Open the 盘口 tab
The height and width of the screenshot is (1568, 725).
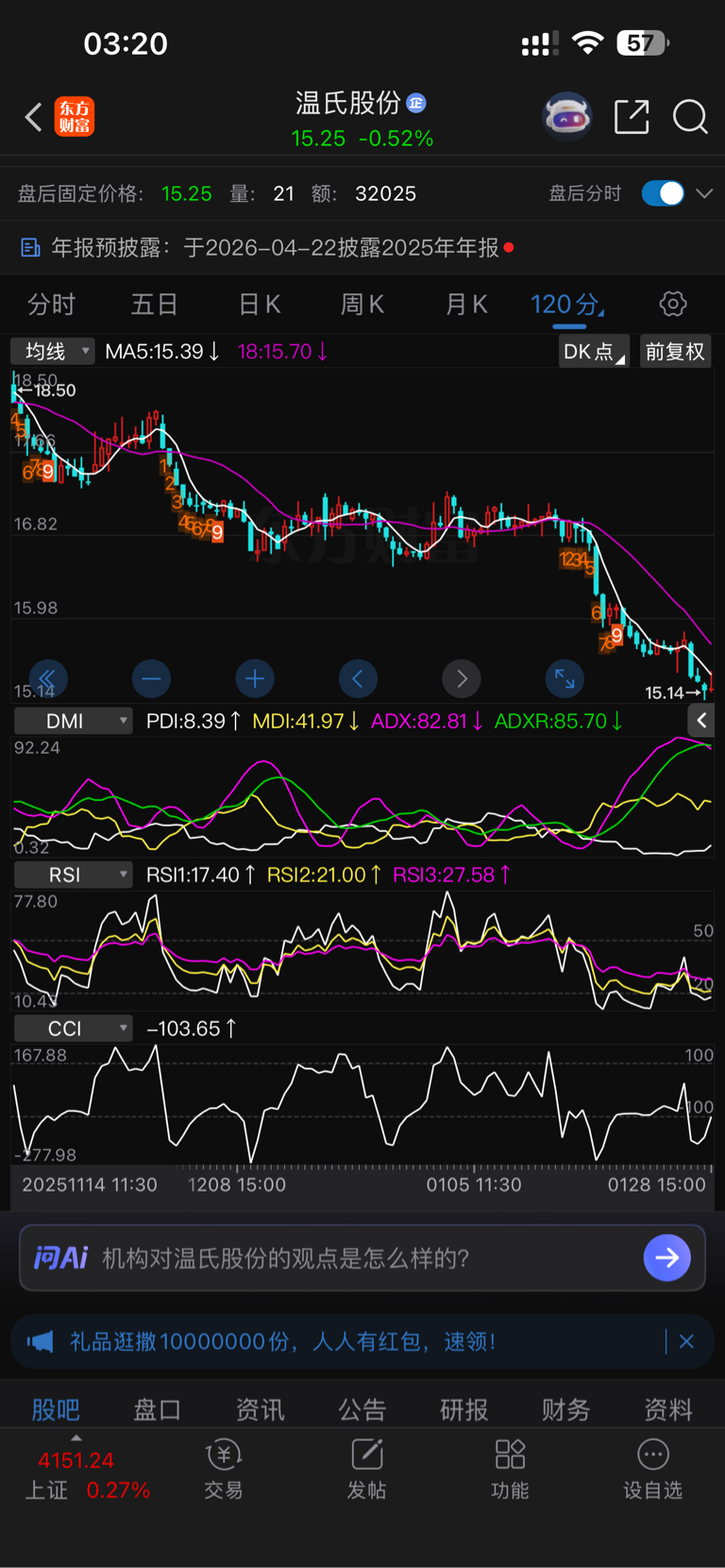tap(158, 1410)
